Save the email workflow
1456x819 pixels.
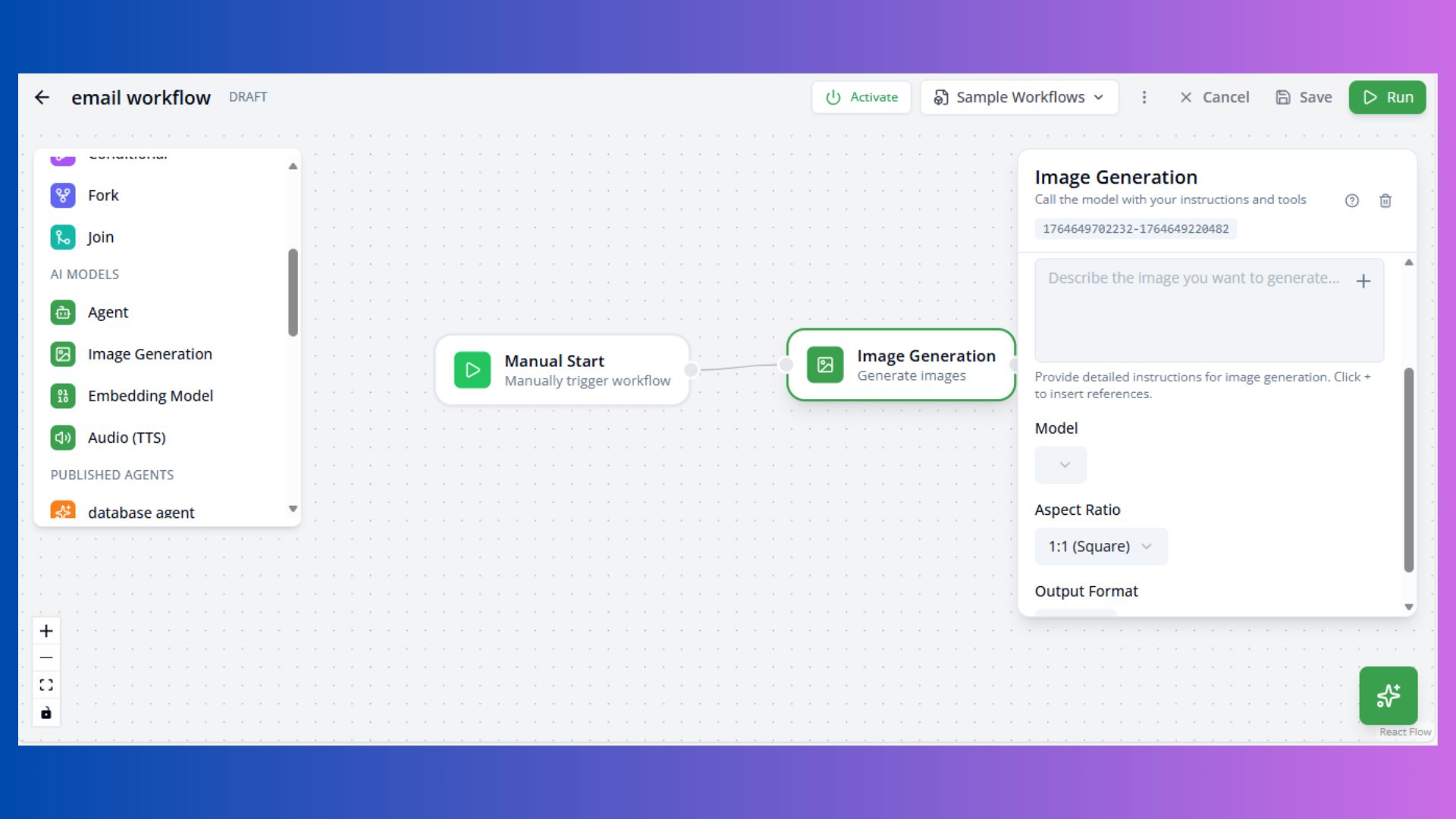pyautogui.click(x=1304, y=97)
